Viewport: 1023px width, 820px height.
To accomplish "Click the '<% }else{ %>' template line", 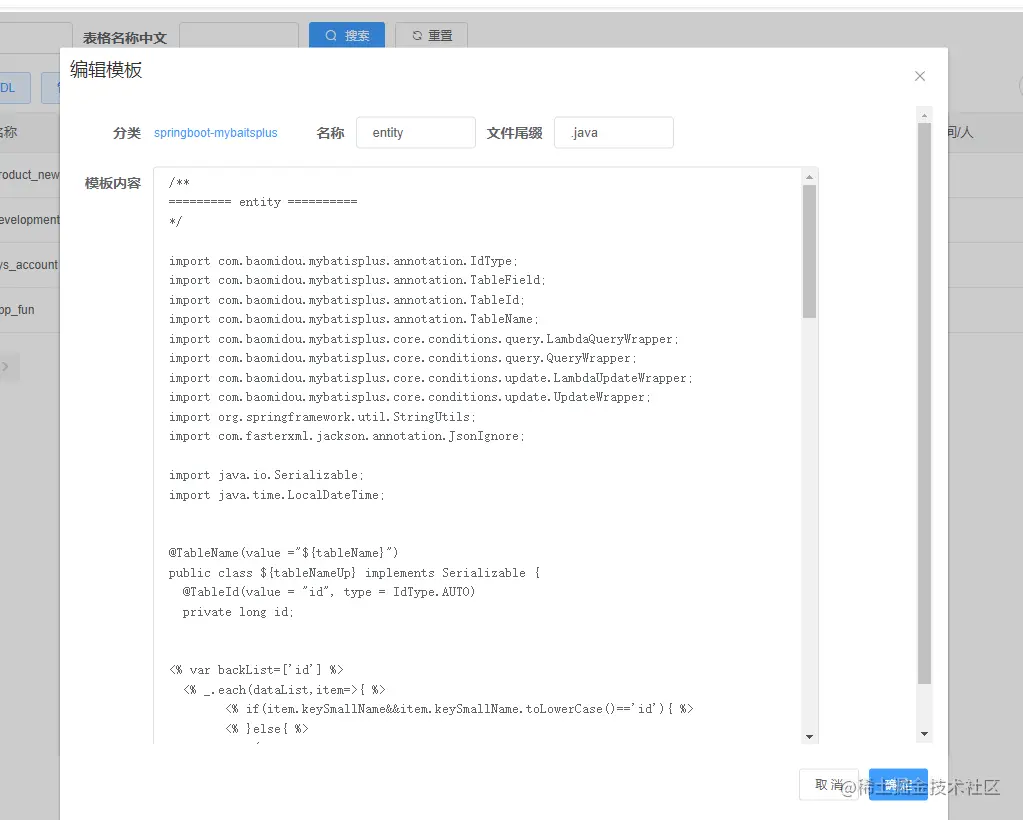I will coord(267,729).
